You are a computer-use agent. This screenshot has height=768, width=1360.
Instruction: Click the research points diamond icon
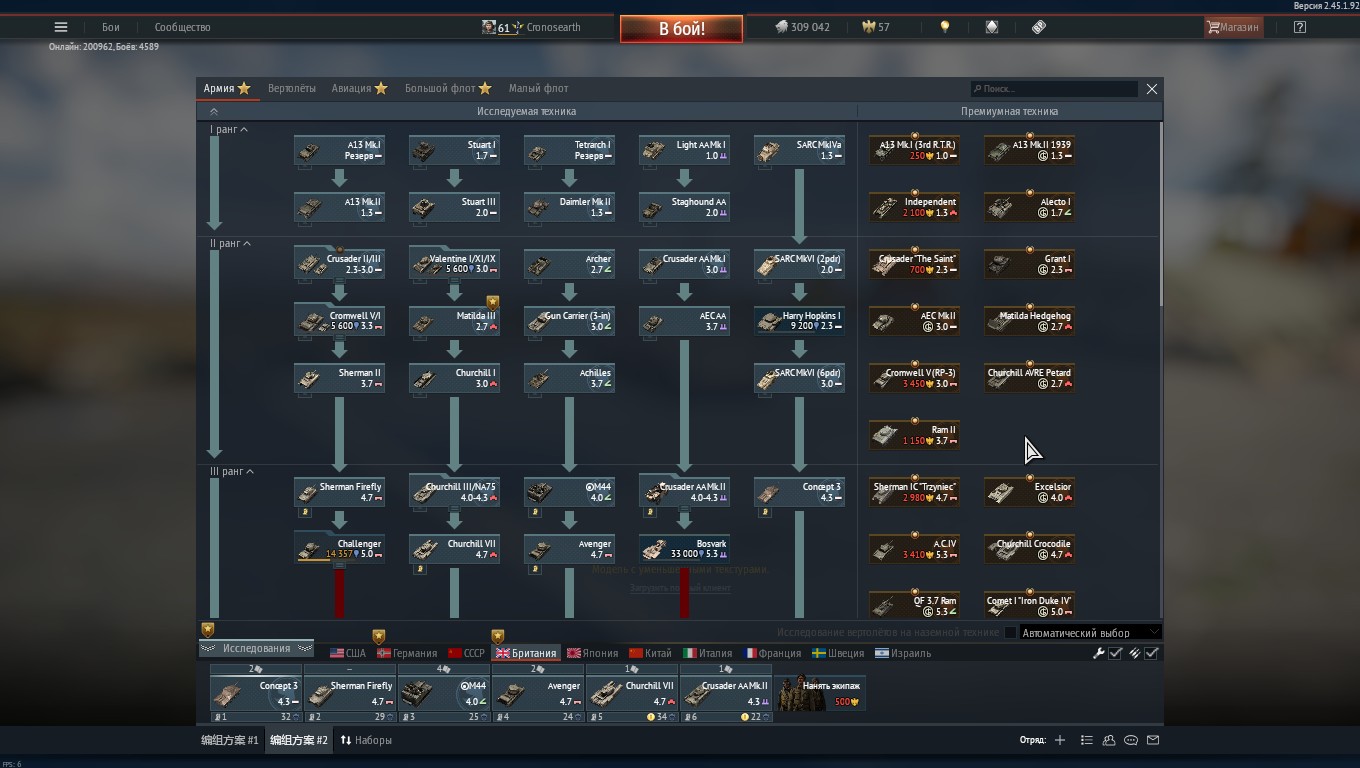point(992,27)
